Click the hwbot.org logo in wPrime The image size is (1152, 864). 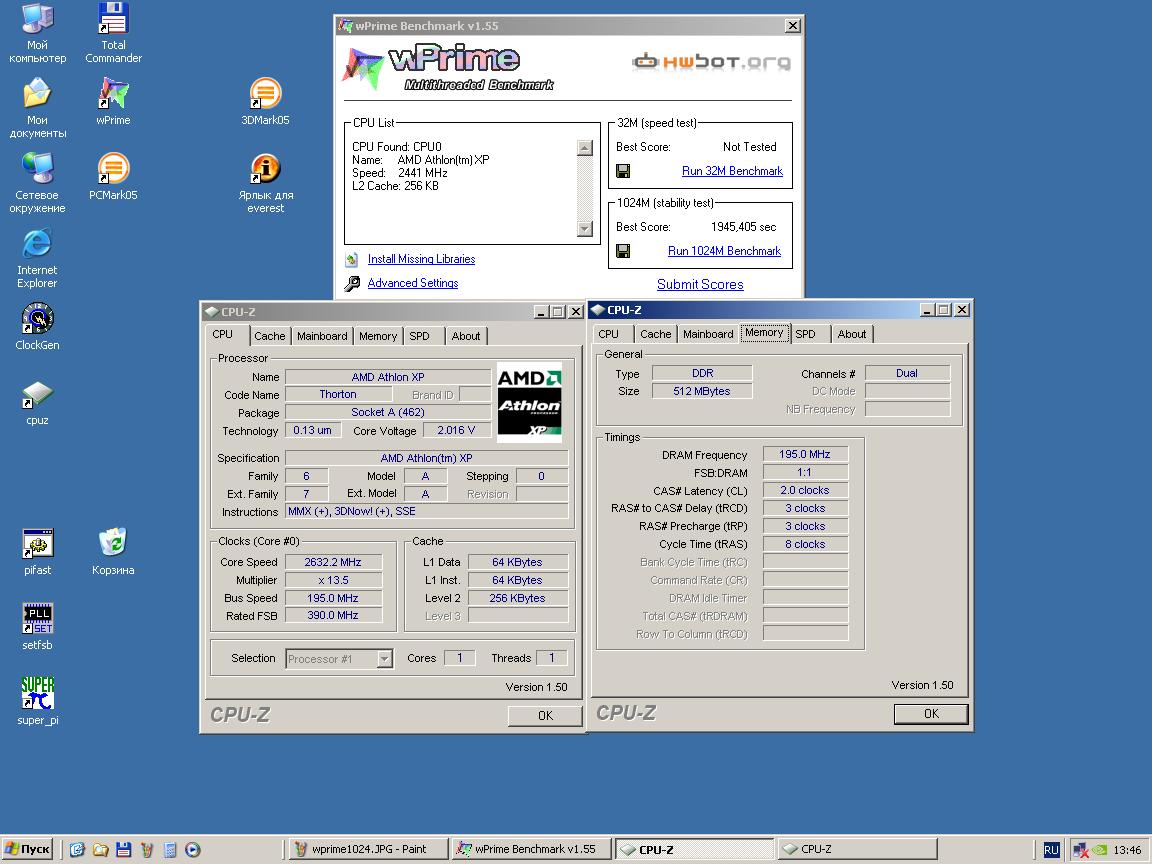711,62
